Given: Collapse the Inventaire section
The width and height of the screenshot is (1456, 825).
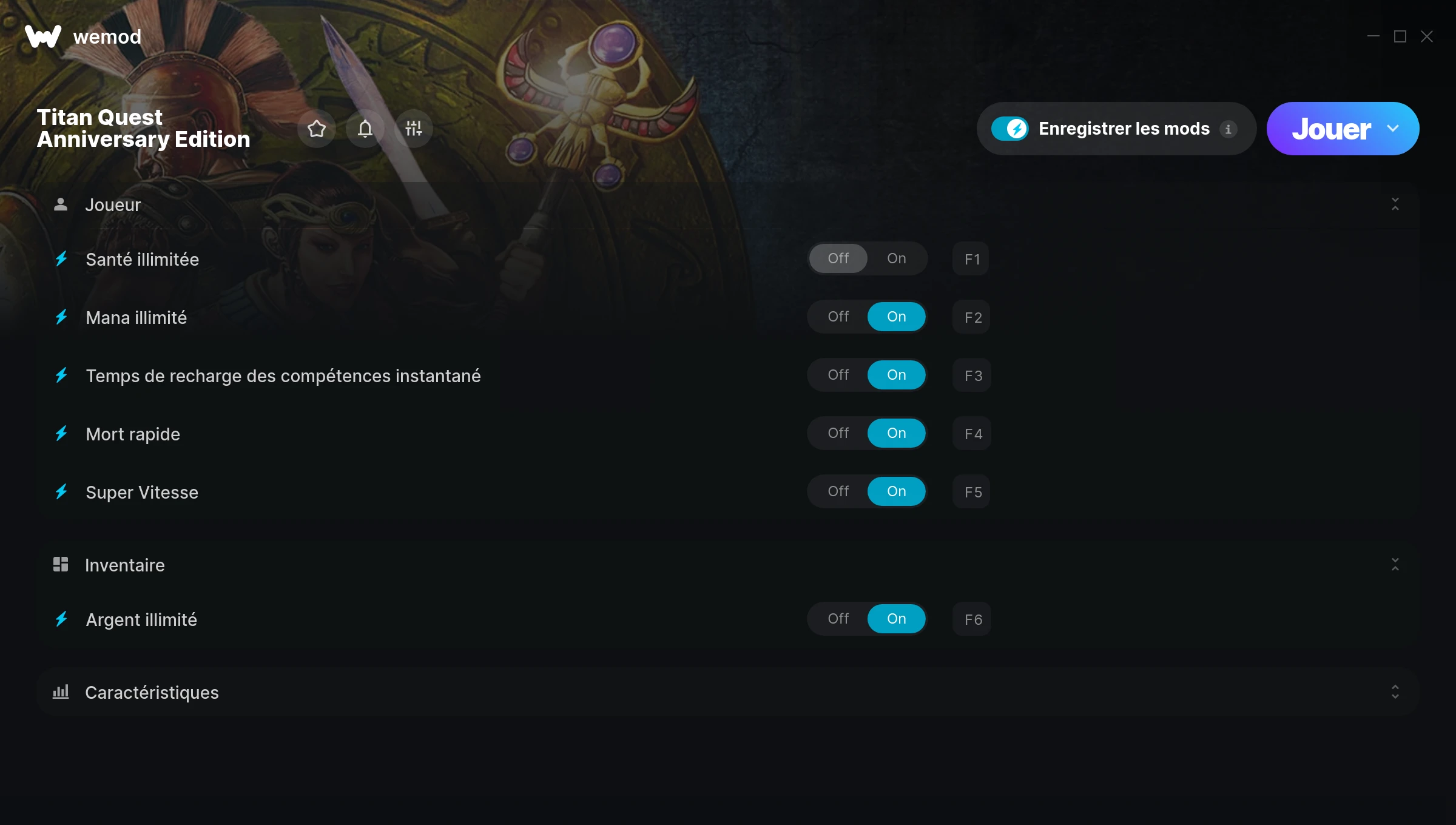Looking at the screenshot, I should tap(1395, 565).
